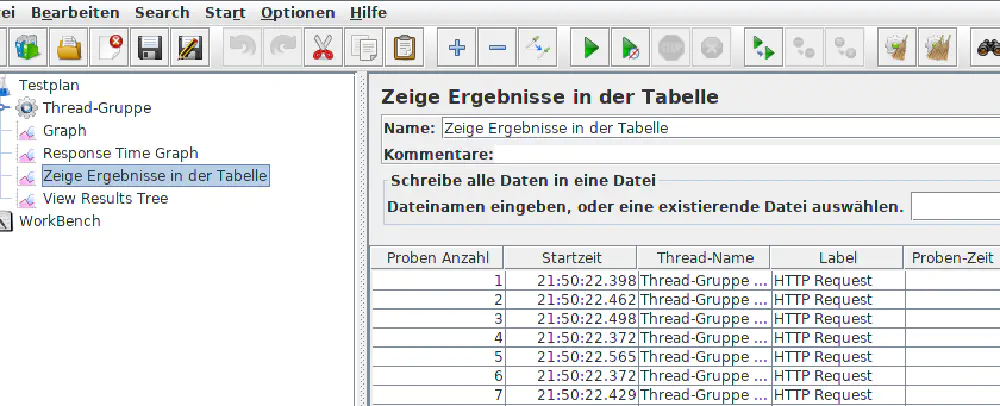The height and width of the screenshot is (406, 1000).
Task: Click the Remote Start All icon
Action: point(765,47)
